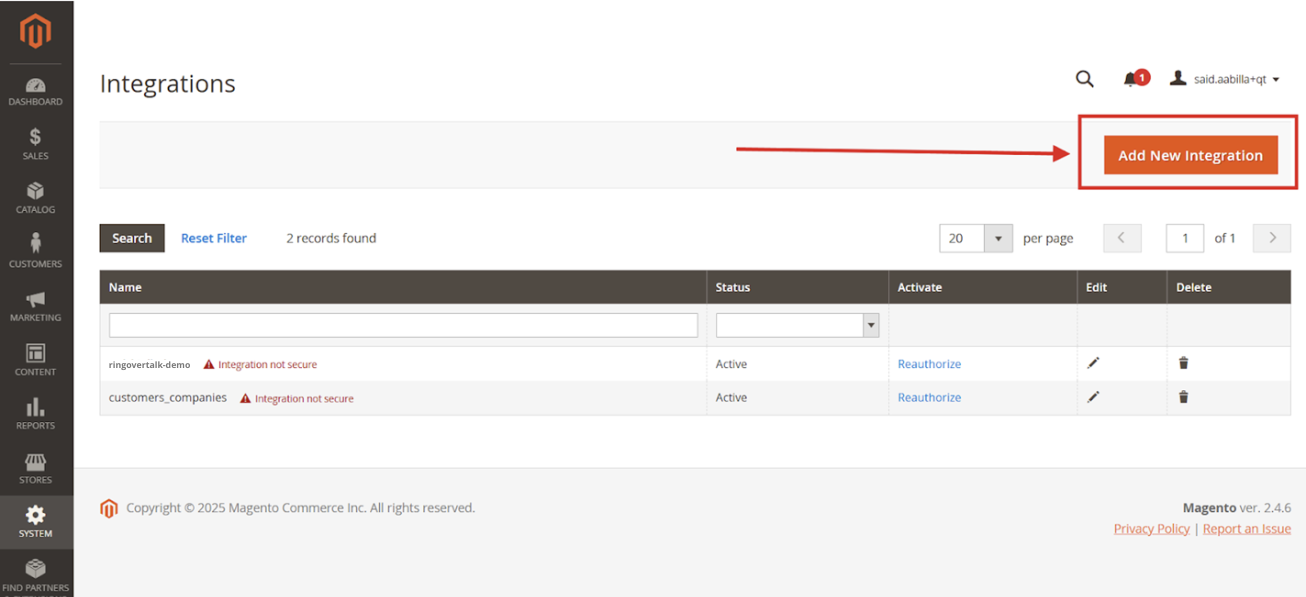The height and width of the screenshot is (597, 1306).
Task: Click the search magnifier icon
Action: 1084,79
